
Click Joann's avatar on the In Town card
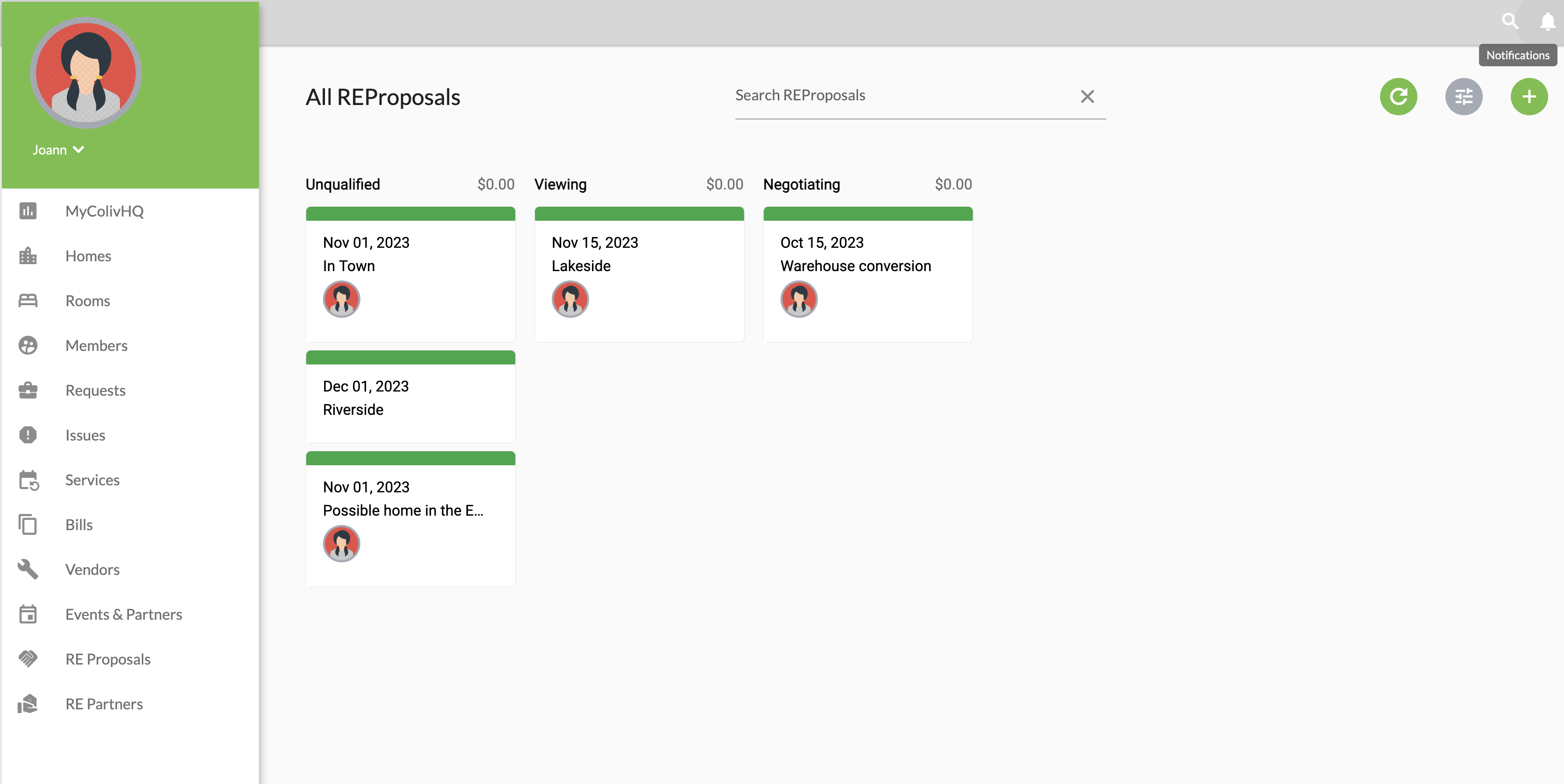click(341, 299)
